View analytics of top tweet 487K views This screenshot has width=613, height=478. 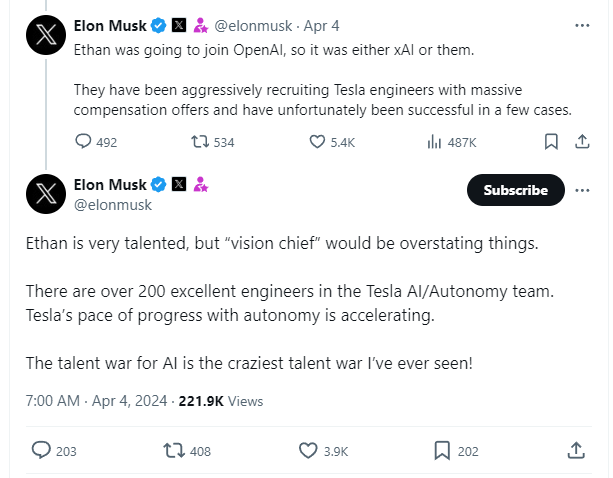pyautogui.click(x=434, y=142)
